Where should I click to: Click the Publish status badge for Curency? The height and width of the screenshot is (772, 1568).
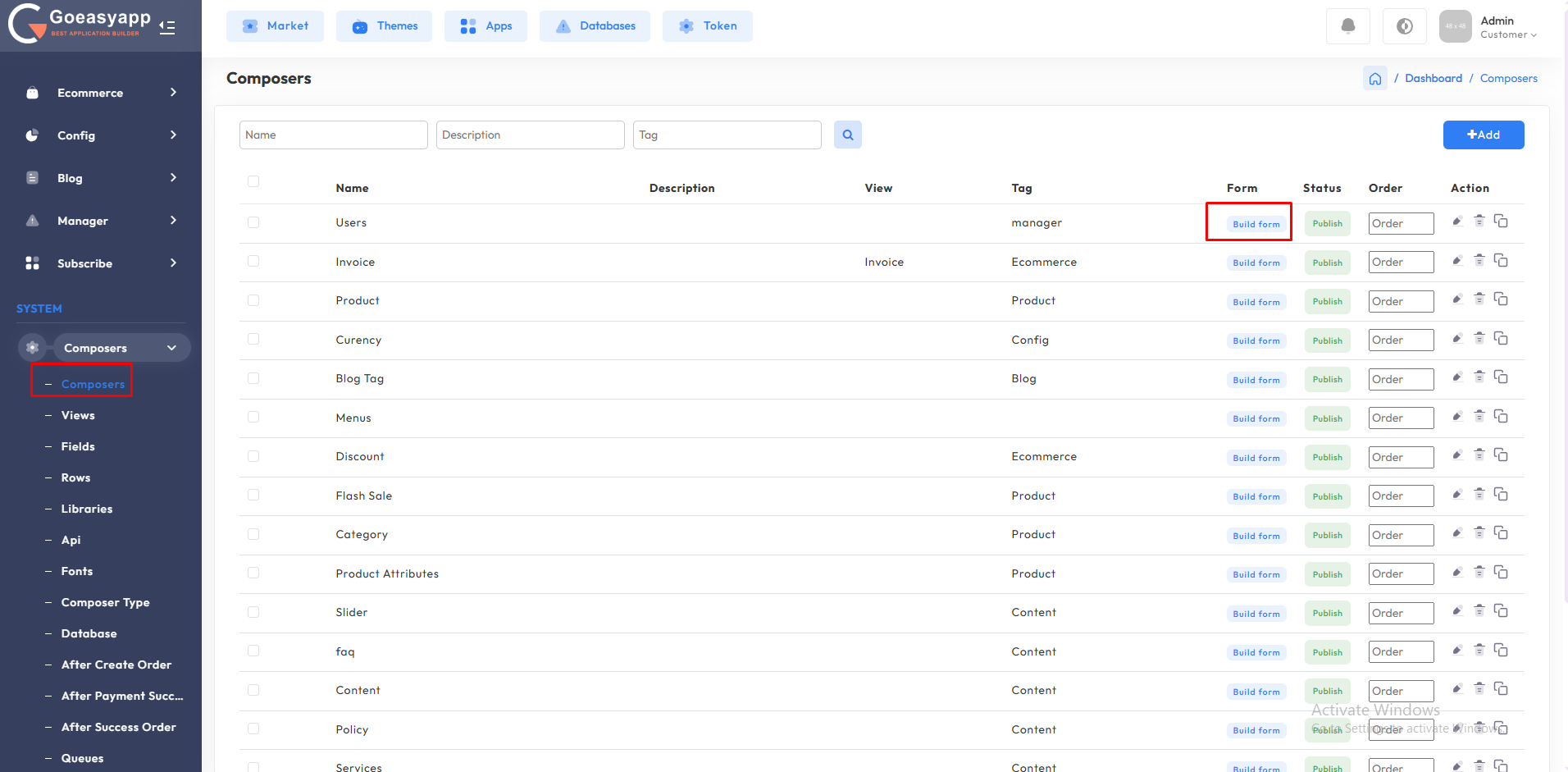[x=1327, y=340]
